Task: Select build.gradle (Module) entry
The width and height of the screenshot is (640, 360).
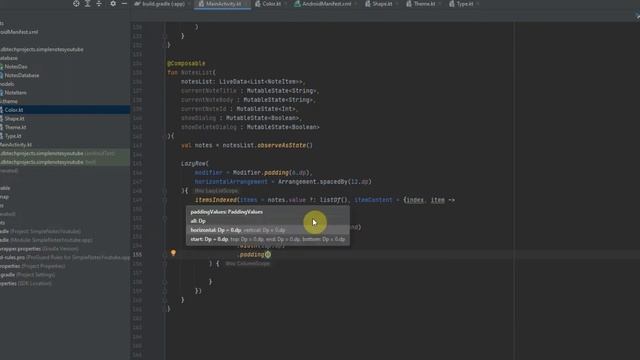Action: [46, 240]
